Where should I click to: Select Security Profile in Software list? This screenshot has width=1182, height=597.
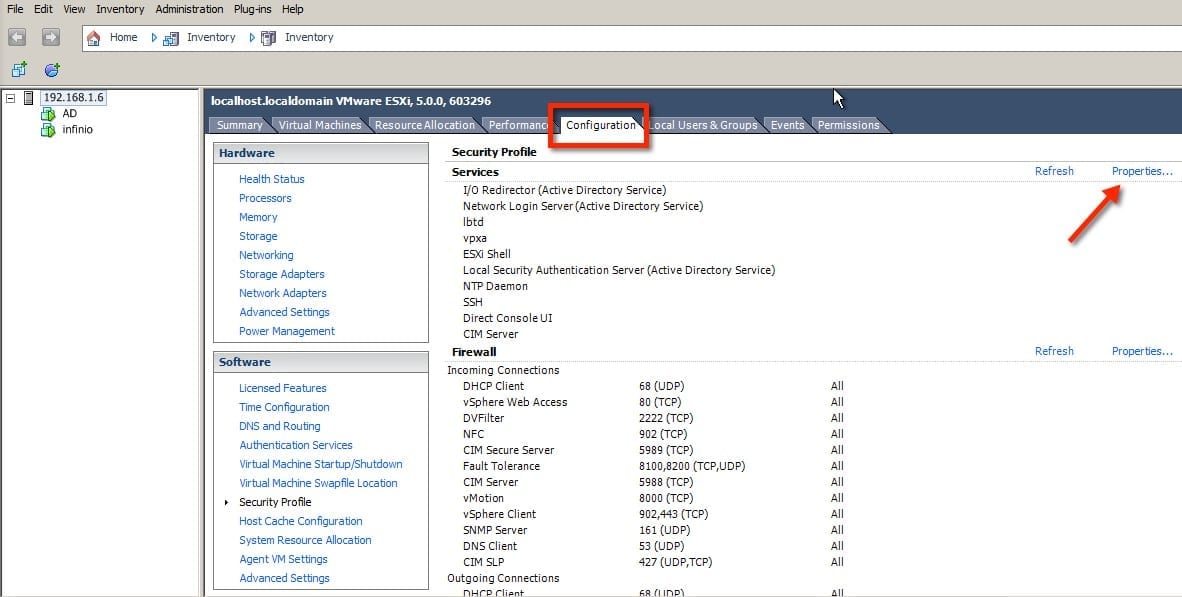pyautogui.click(x=275, y=502)
